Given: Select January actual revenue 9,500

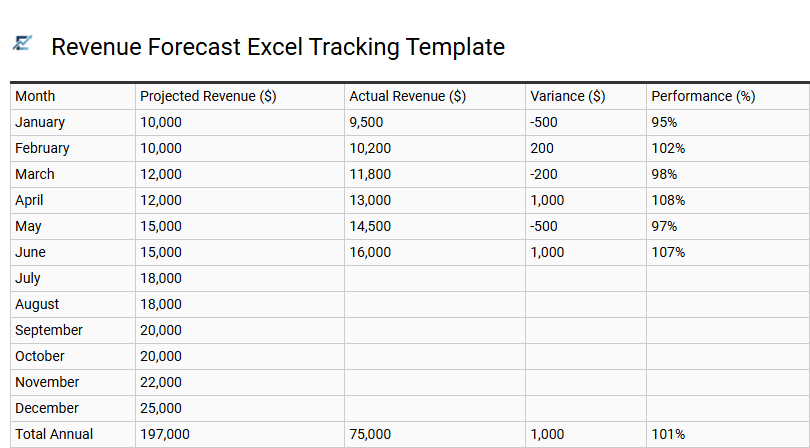Looking at the screenshot, I should click(366, 122).
